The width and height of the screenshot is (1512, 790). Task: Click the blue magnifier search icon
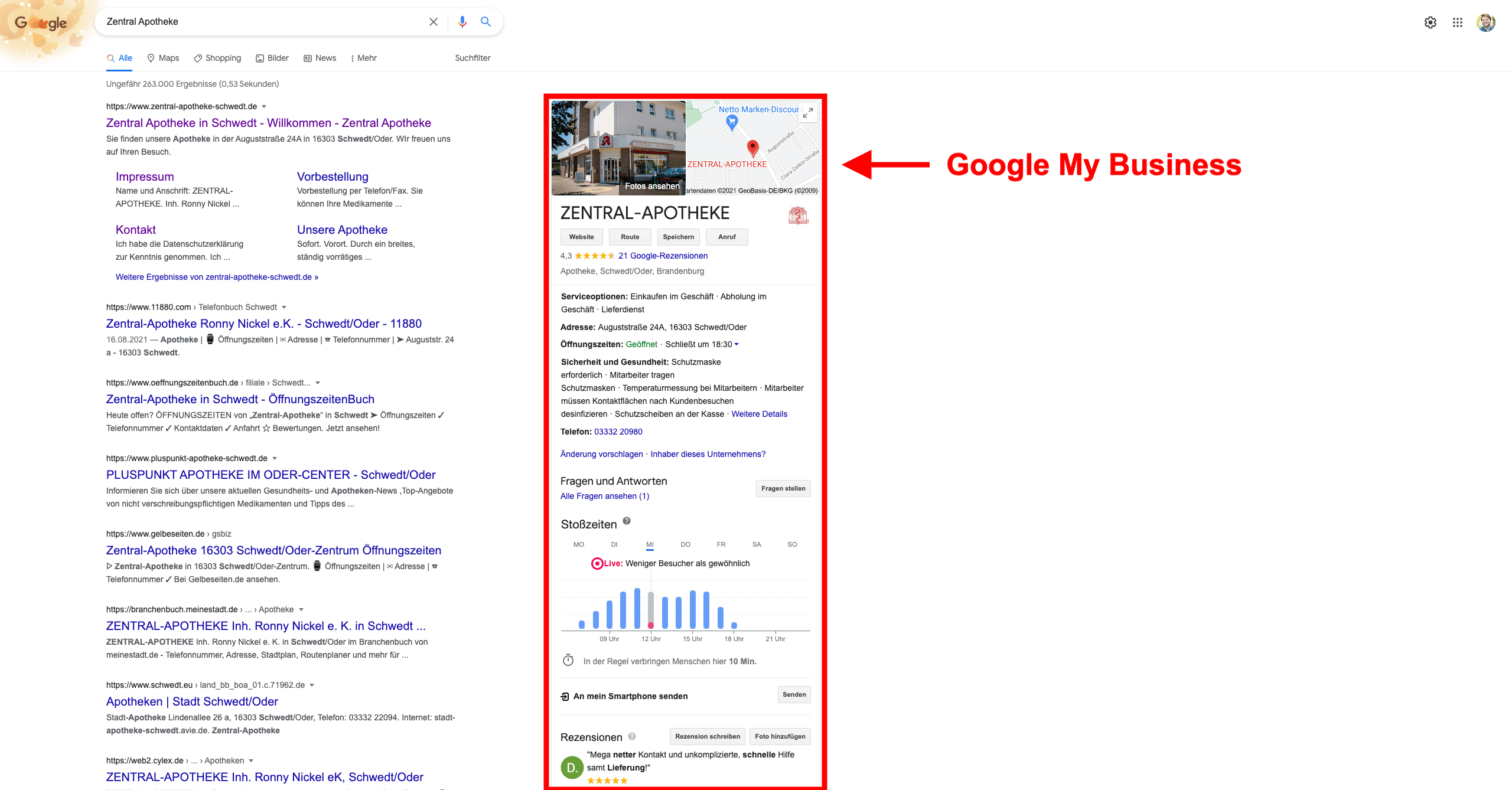pyautogui.click(x=485, y=22)
